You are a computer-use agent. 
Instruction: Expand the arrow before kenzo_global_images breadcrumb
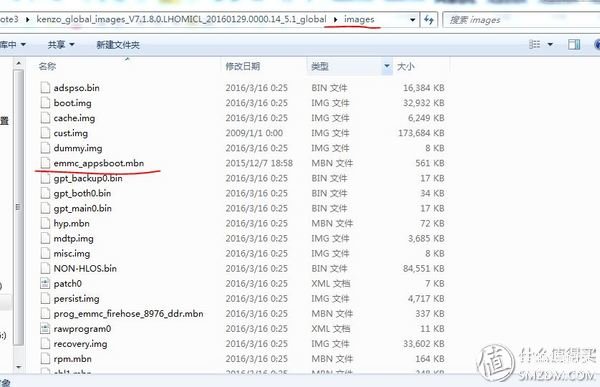pos(28,20)
